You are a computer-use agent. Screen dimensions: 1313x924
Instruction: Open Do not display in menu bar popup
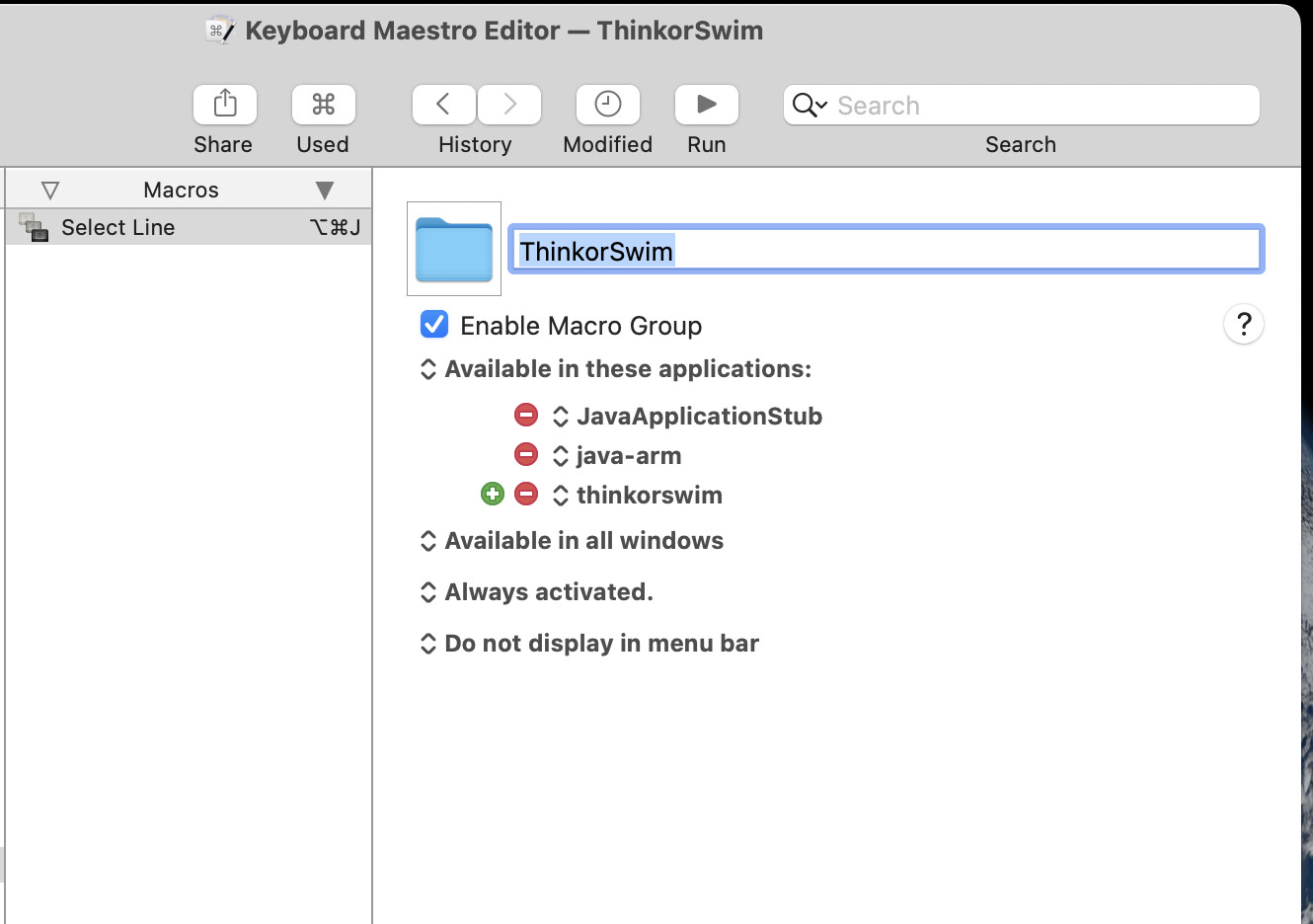click(589, 644)
